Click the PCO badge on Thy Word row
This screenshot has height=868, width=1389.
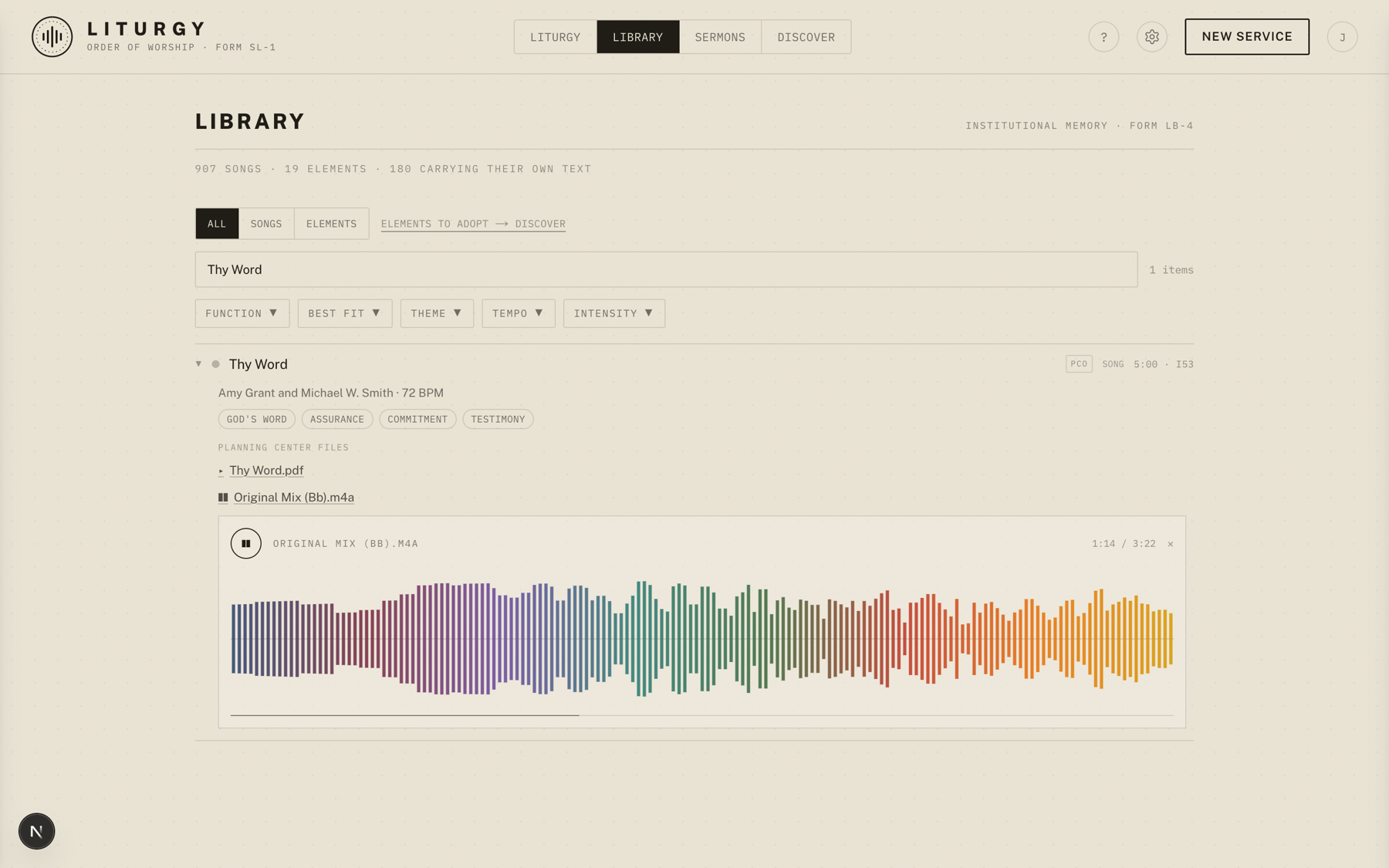(x=1079, y=364)
